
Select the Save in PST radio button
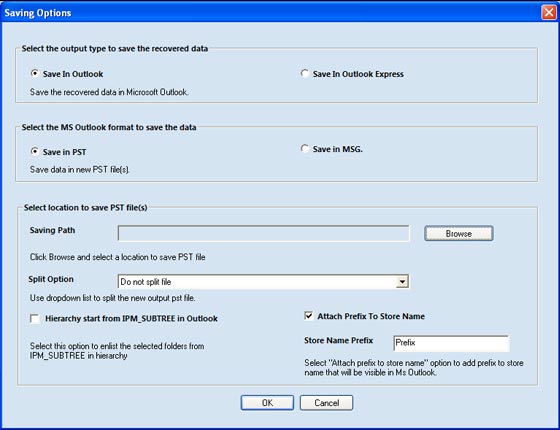[35, 151]
